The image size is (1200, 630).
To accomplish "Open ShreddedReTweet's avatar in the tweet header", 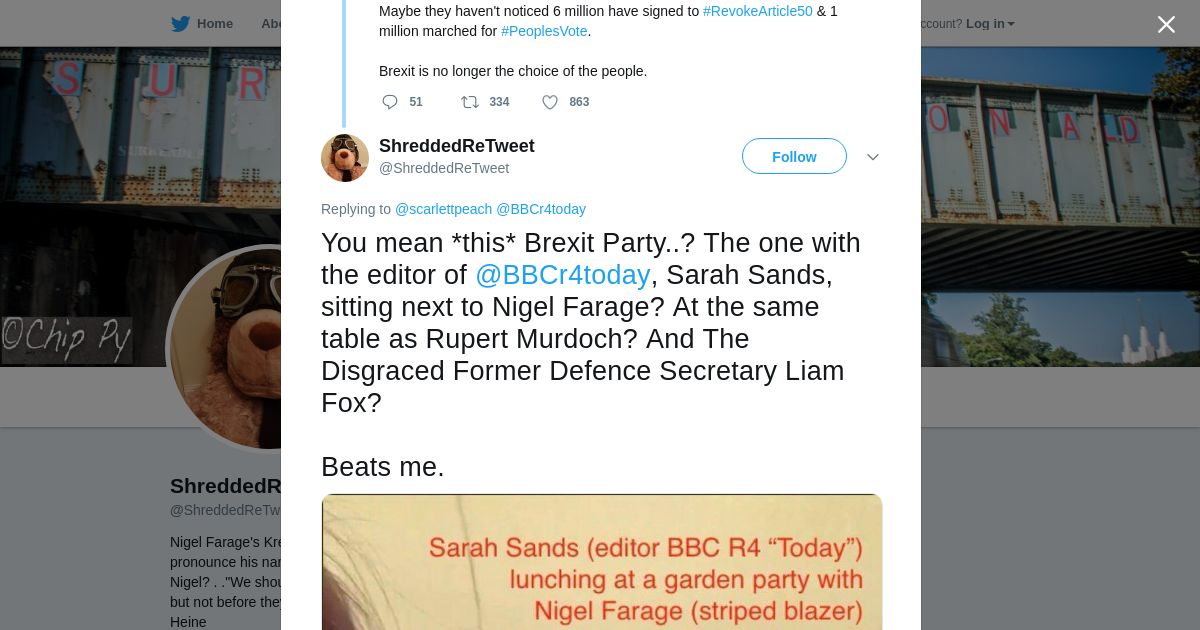I will (x=345, y=158).
